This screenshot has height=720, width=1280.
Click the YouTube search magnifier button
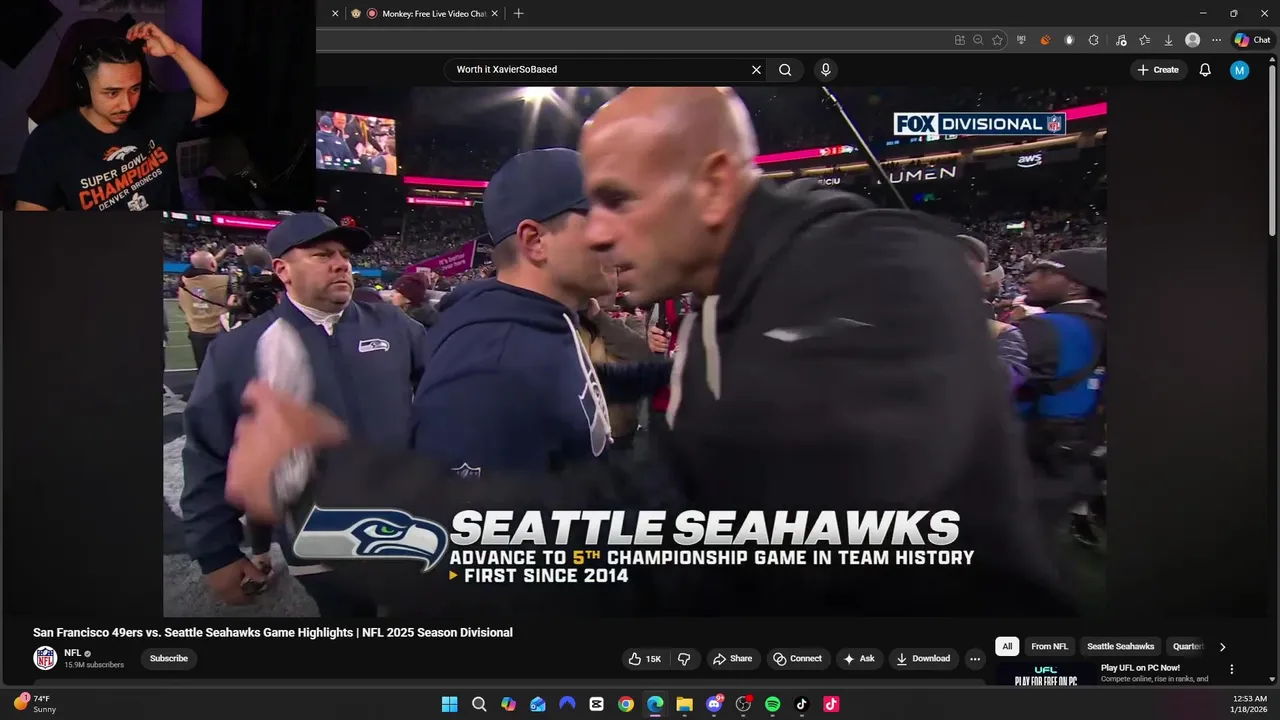(x=785, y=70)
